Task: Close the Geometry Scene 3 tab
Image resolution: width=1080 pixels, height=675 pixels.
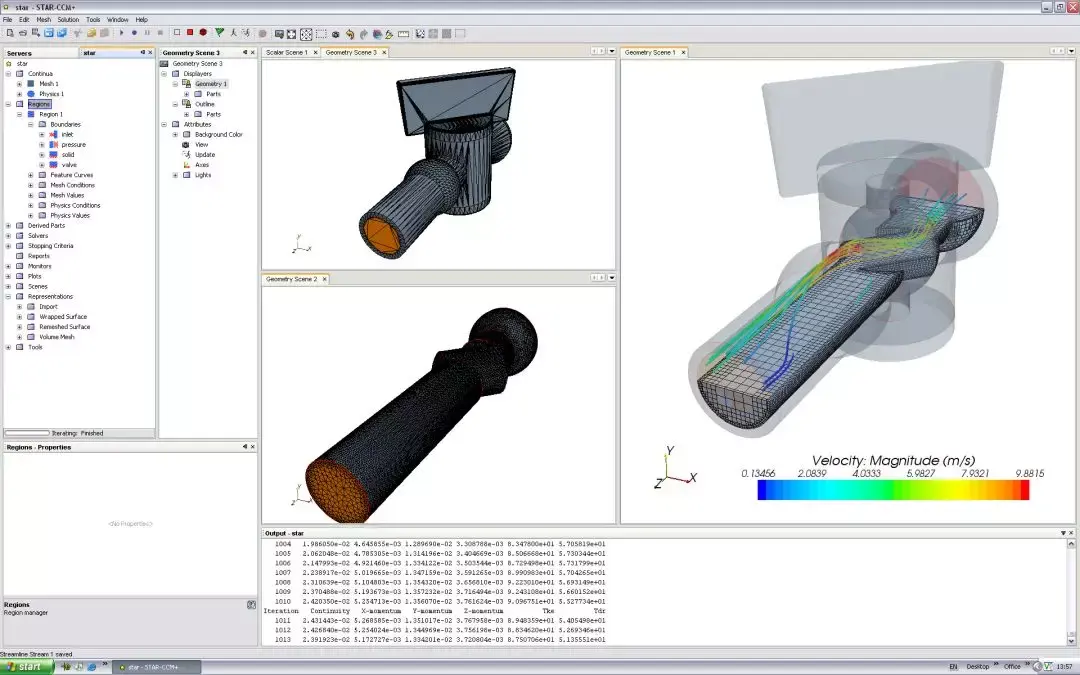Action: click(x=384, y=52)
